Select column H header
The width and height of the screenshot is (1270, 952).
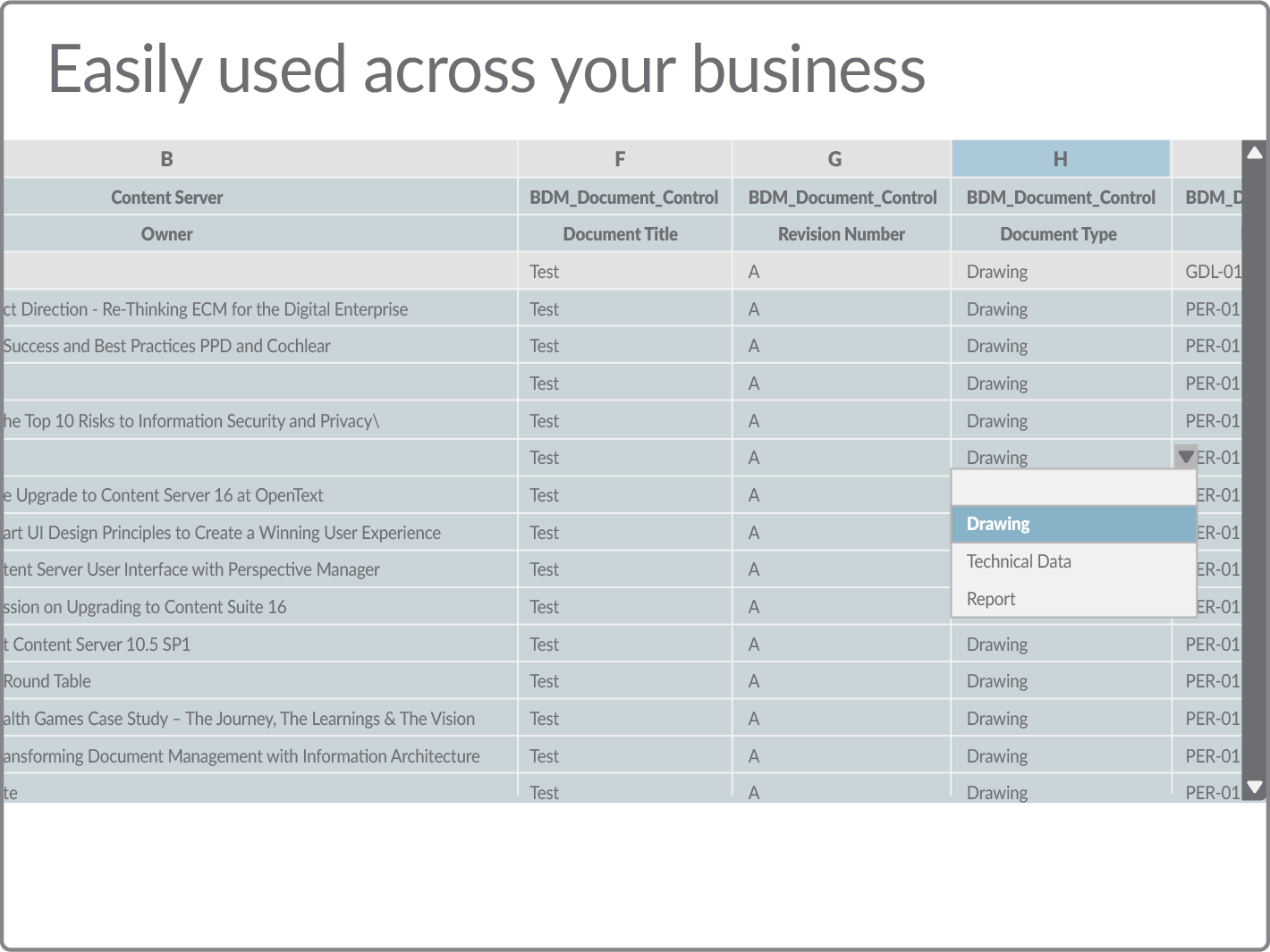(1060, 159)
